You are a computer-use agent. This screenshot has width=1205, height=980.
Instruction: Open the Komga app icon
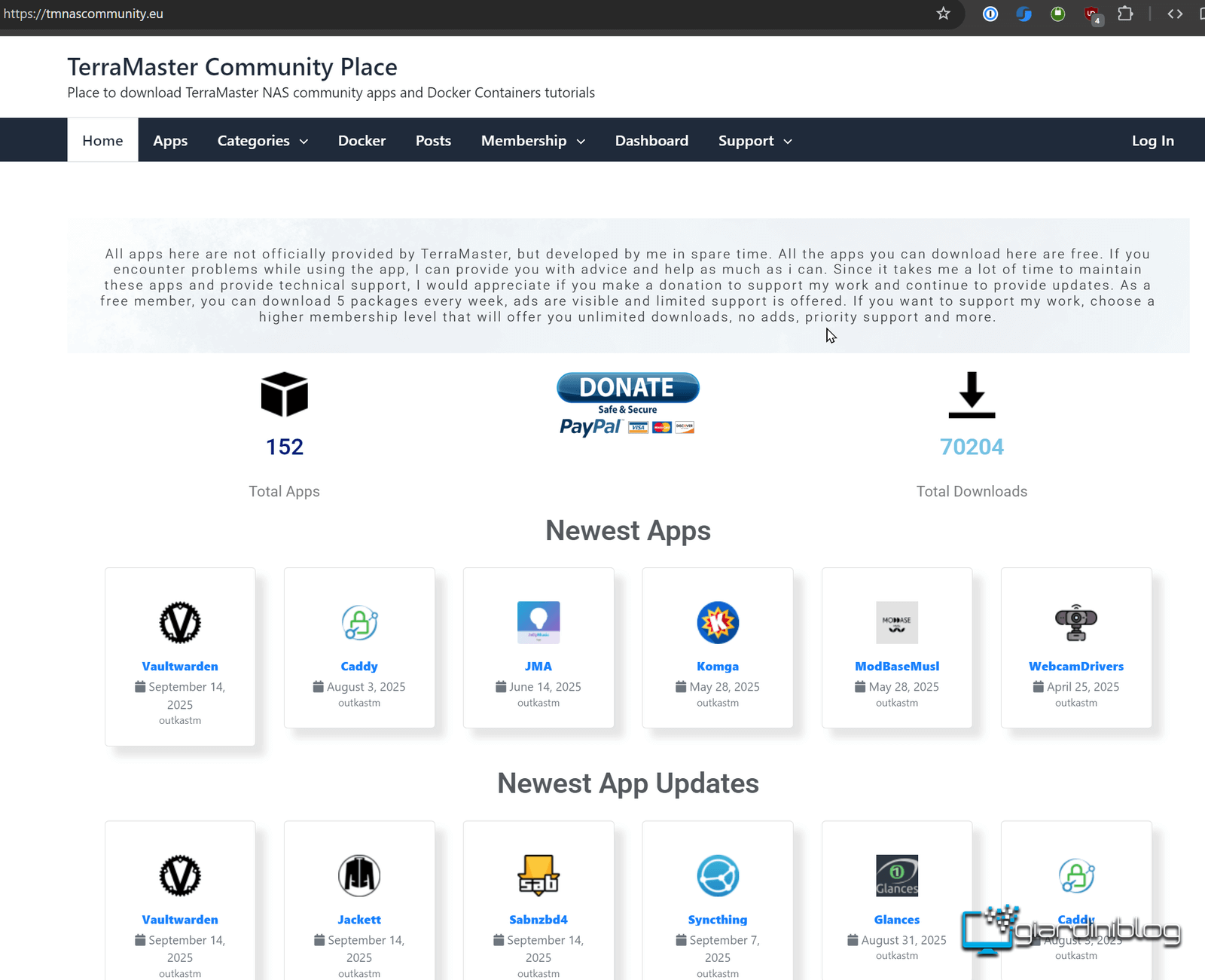[718, 622]
